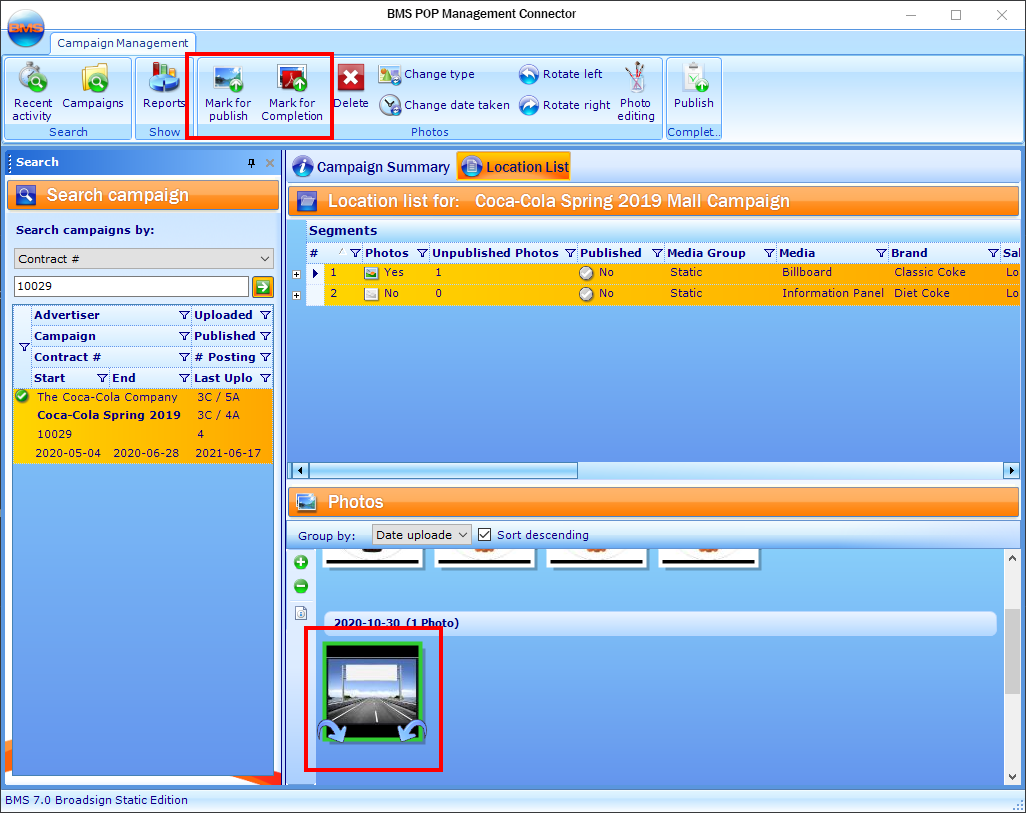
Task: Click the Search campaign header
Action: click(x=143, y=196)
